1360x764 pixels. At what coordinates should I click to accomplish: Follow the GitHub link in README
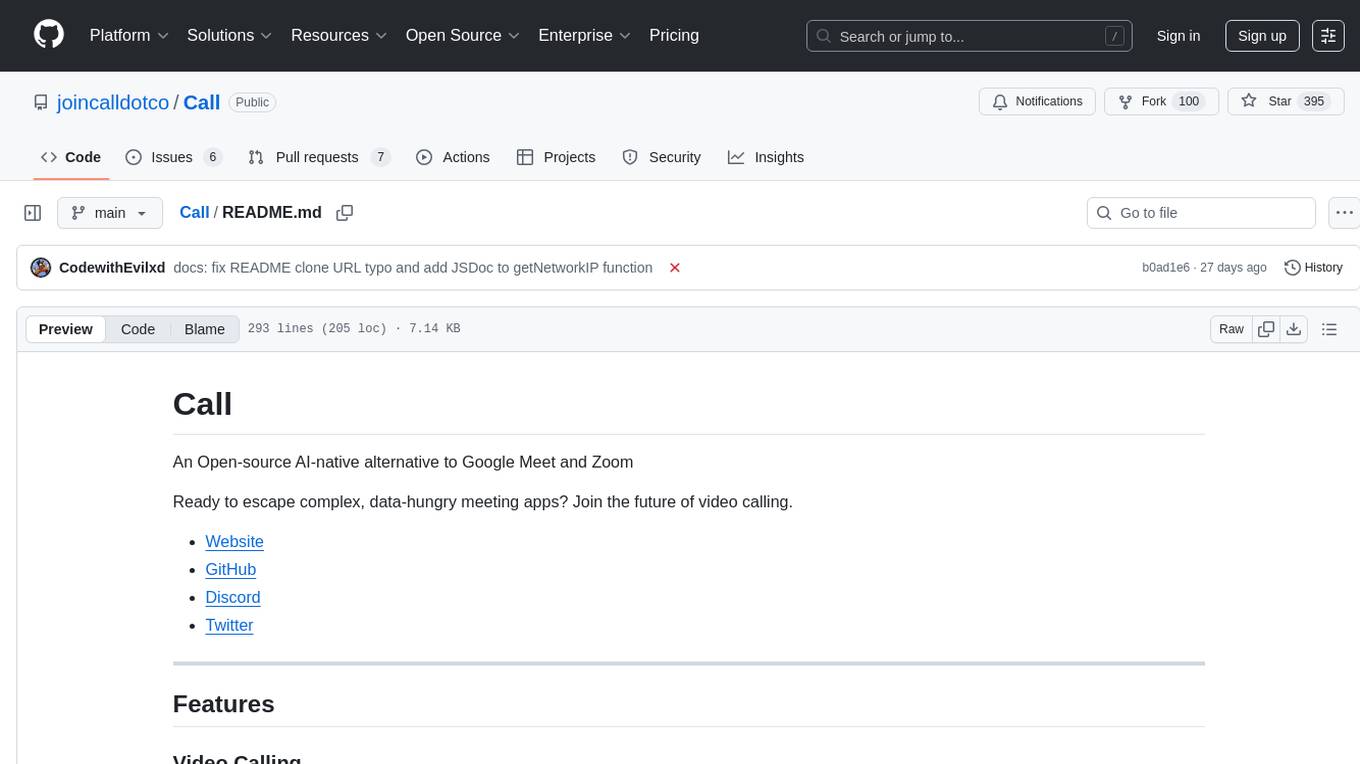point(231,570)
